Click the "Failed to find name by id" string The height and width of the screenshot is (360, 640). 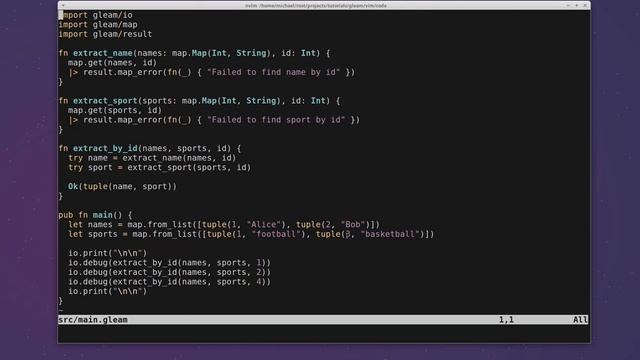pyautogui.click(x=273, y=72)
